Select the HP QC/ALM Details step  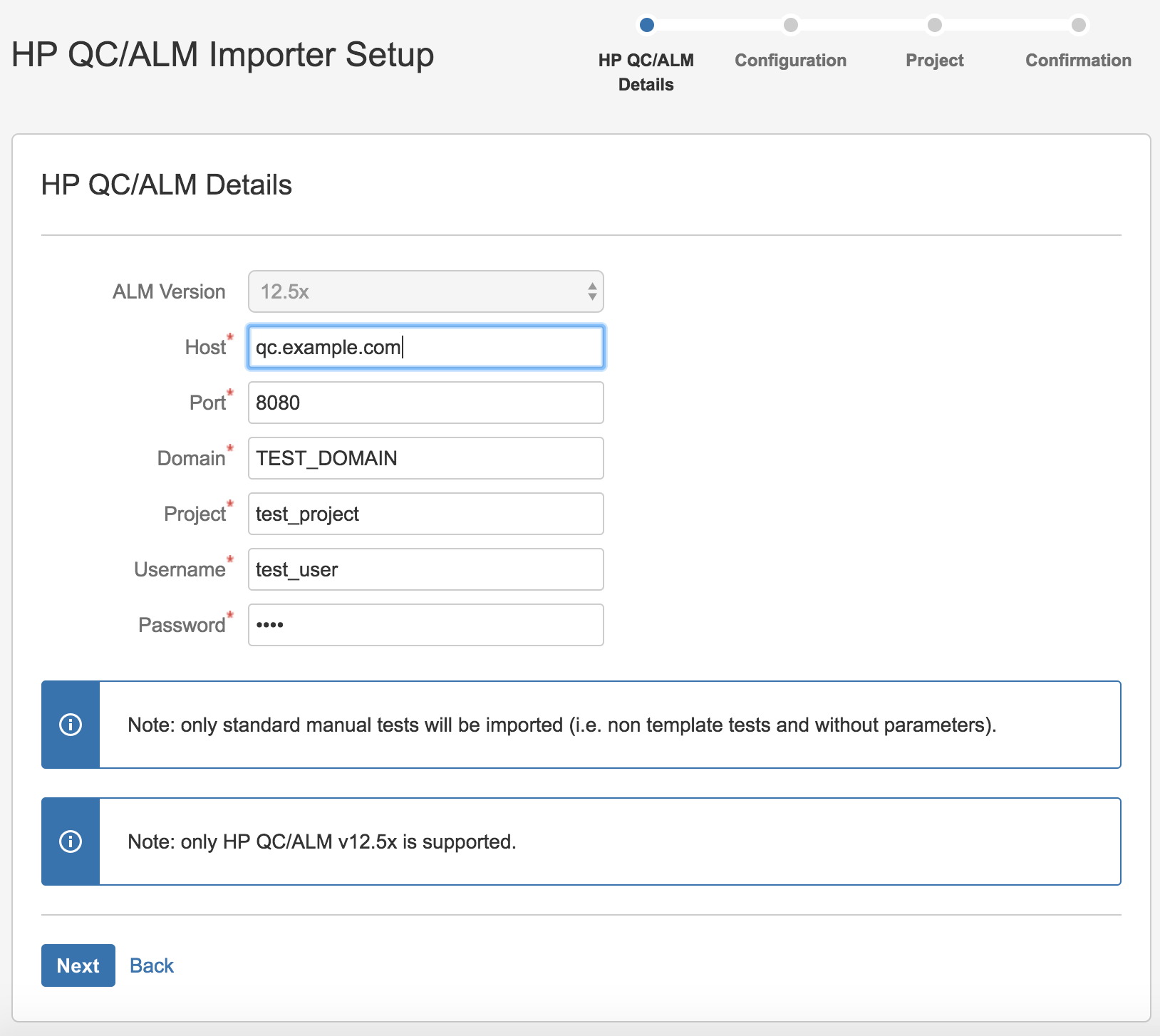pos(646,72)
